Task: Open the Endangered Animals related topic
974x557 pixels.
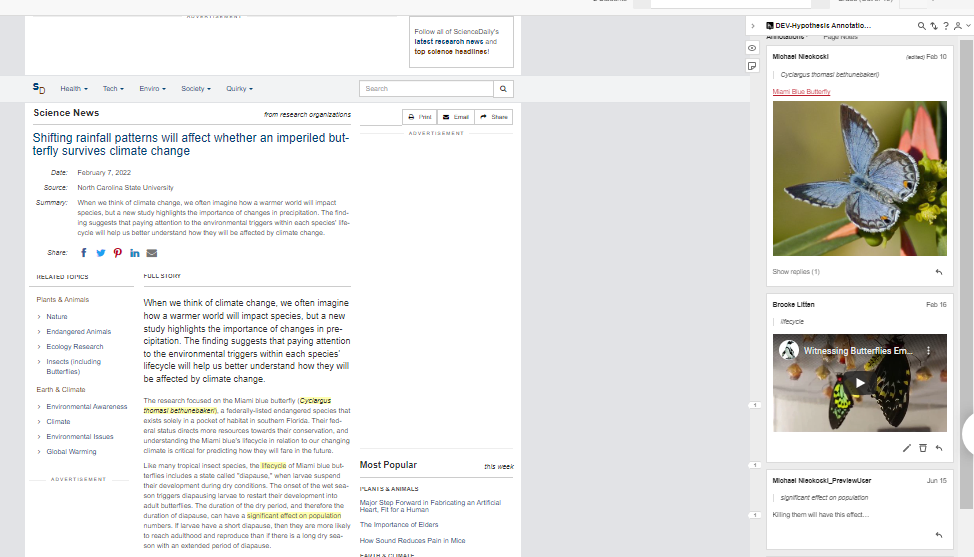Action: coord(78,332)
